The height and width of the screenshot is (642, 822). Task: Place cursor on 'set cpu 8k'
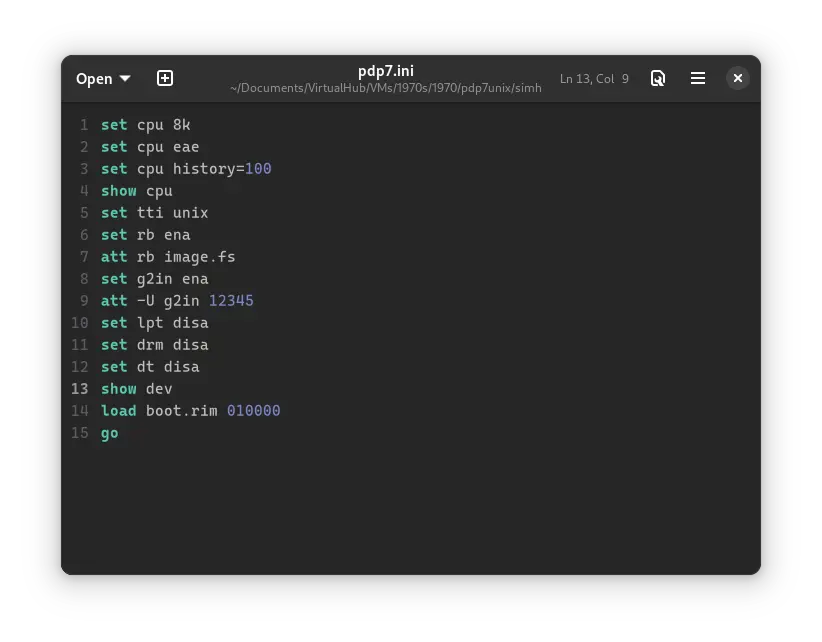tap(143, 124)
